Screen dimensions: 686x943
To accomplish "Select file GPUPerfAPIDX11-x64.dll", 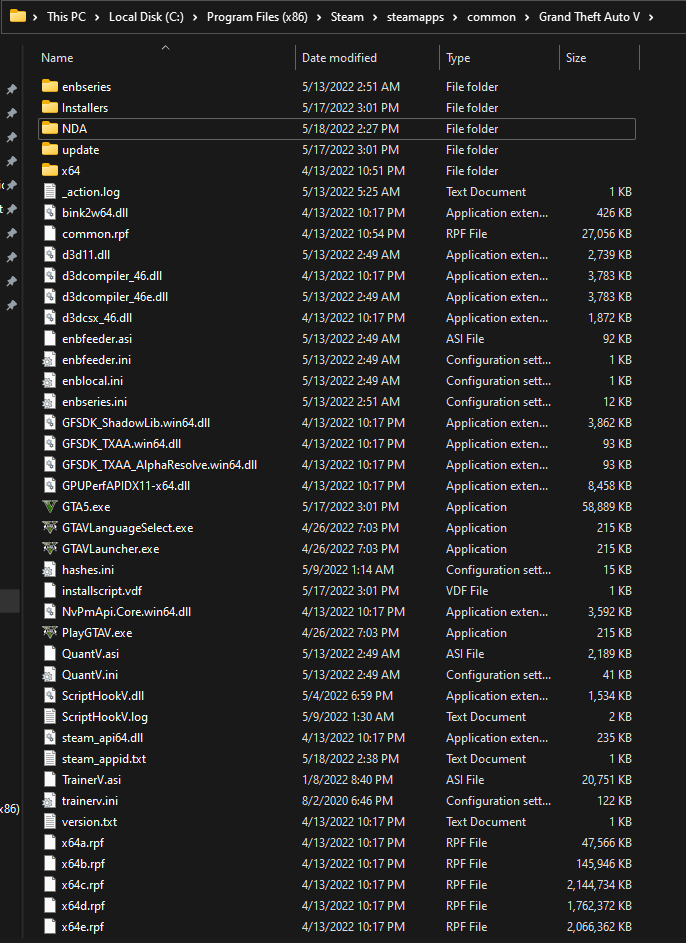I will 337,486.
